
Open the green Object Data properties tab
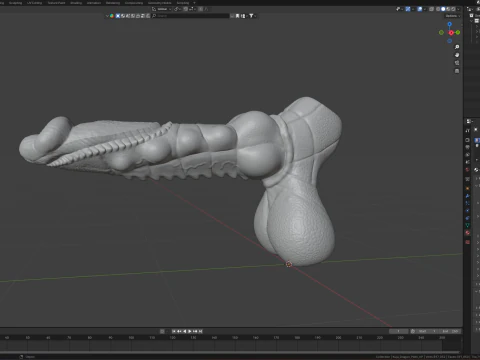(x=467, y=225)
